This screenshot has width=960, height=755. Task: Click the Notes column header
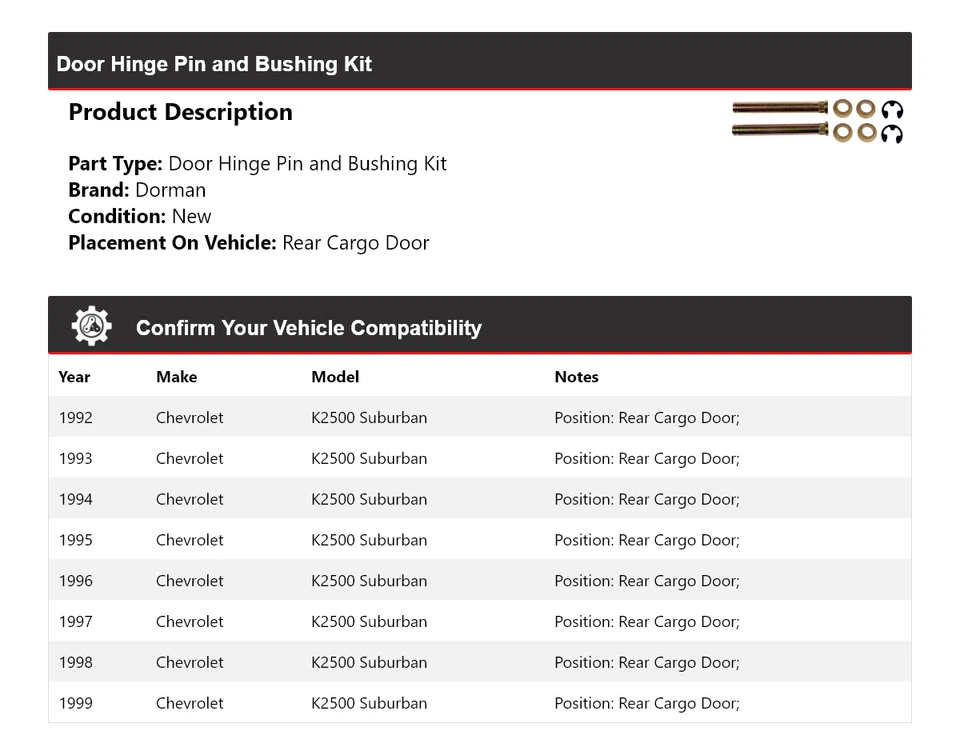pos(576,377)
